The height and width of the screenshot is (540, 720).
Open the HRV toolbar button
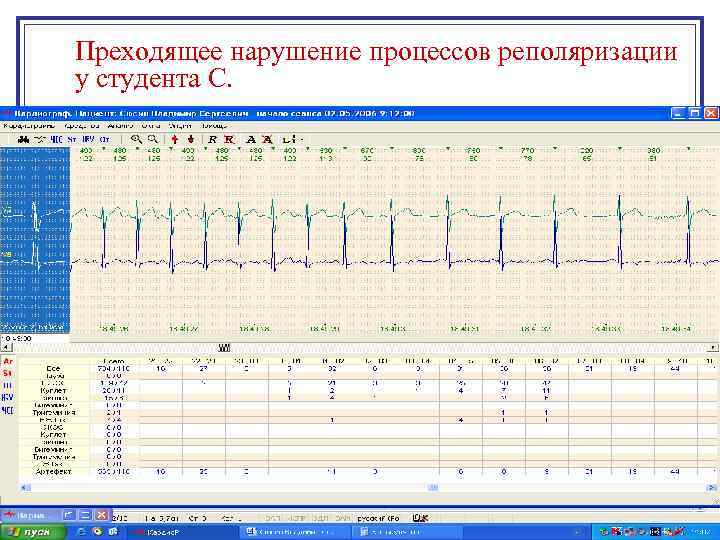[x=89, y=140]
